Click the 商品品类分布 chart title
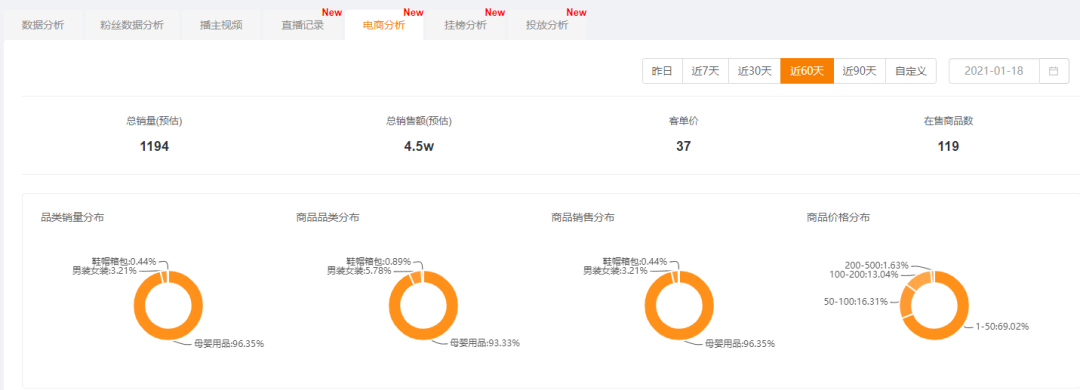The image size is (1080, 390). pyautogui.click(x=327, y=218)
